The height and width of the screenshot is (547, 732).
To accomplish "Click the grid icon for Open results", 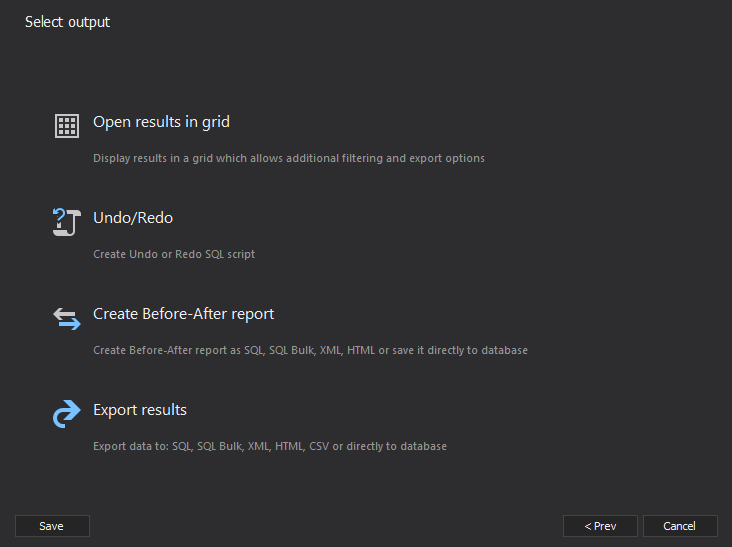I will pos(67,126).
